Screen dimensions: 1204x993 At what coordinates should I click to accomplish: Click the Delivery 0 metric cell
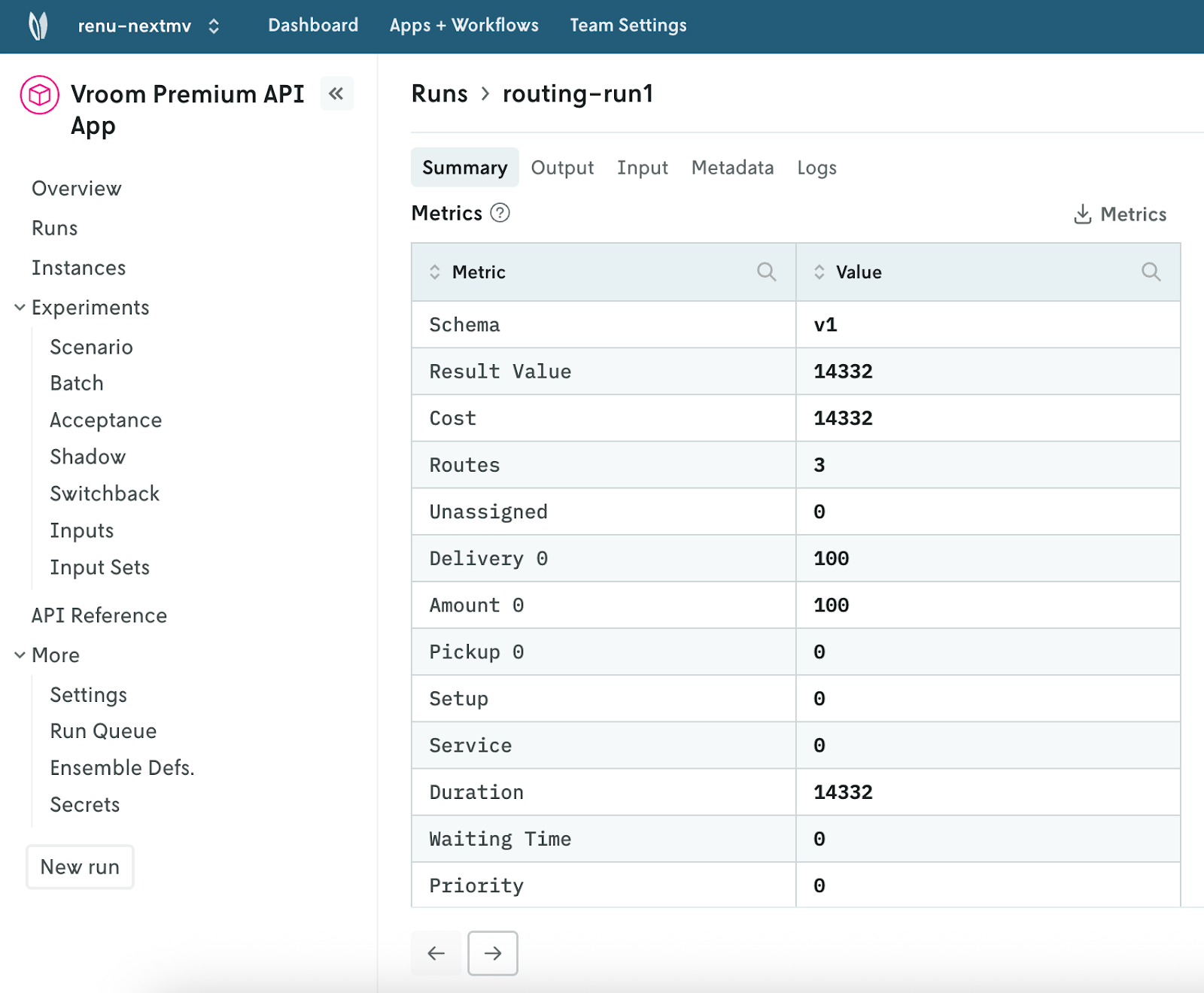pos(604,559)
